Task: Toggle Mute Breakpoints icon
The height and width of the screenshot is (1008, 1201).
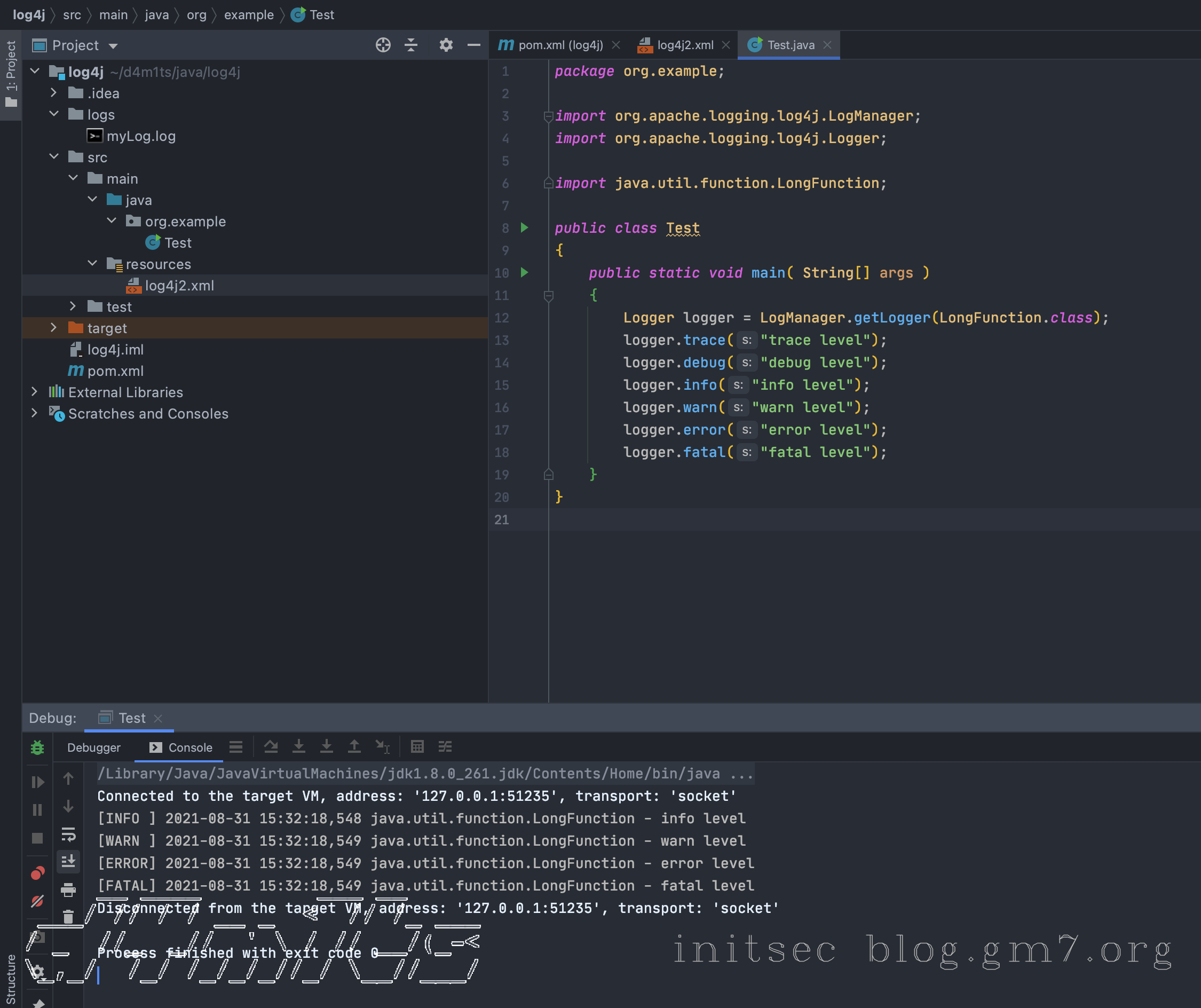Action: point(37,902)
